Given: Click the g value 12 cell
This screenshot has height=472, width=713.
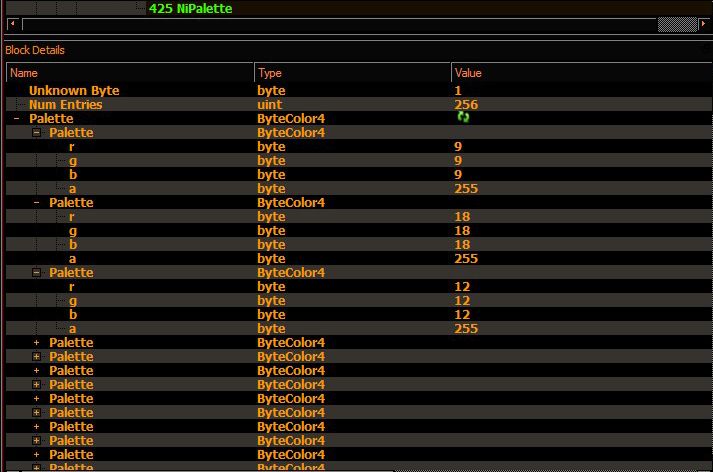Looking at the screenshot, I should 462,301.
